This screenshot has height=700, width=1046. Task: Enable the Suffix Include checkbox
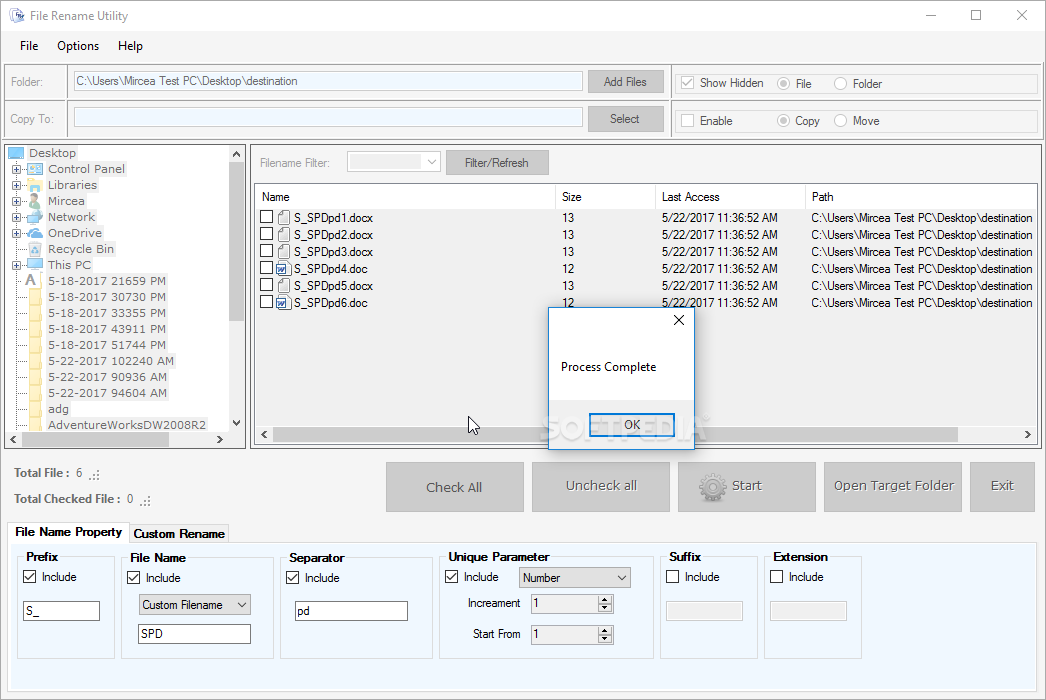[672, 577]
